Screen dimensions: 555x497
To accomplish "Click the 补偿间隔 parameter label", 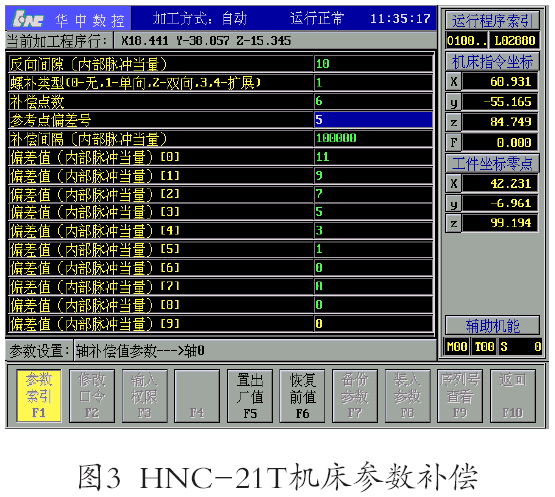I will coord(88,139).
